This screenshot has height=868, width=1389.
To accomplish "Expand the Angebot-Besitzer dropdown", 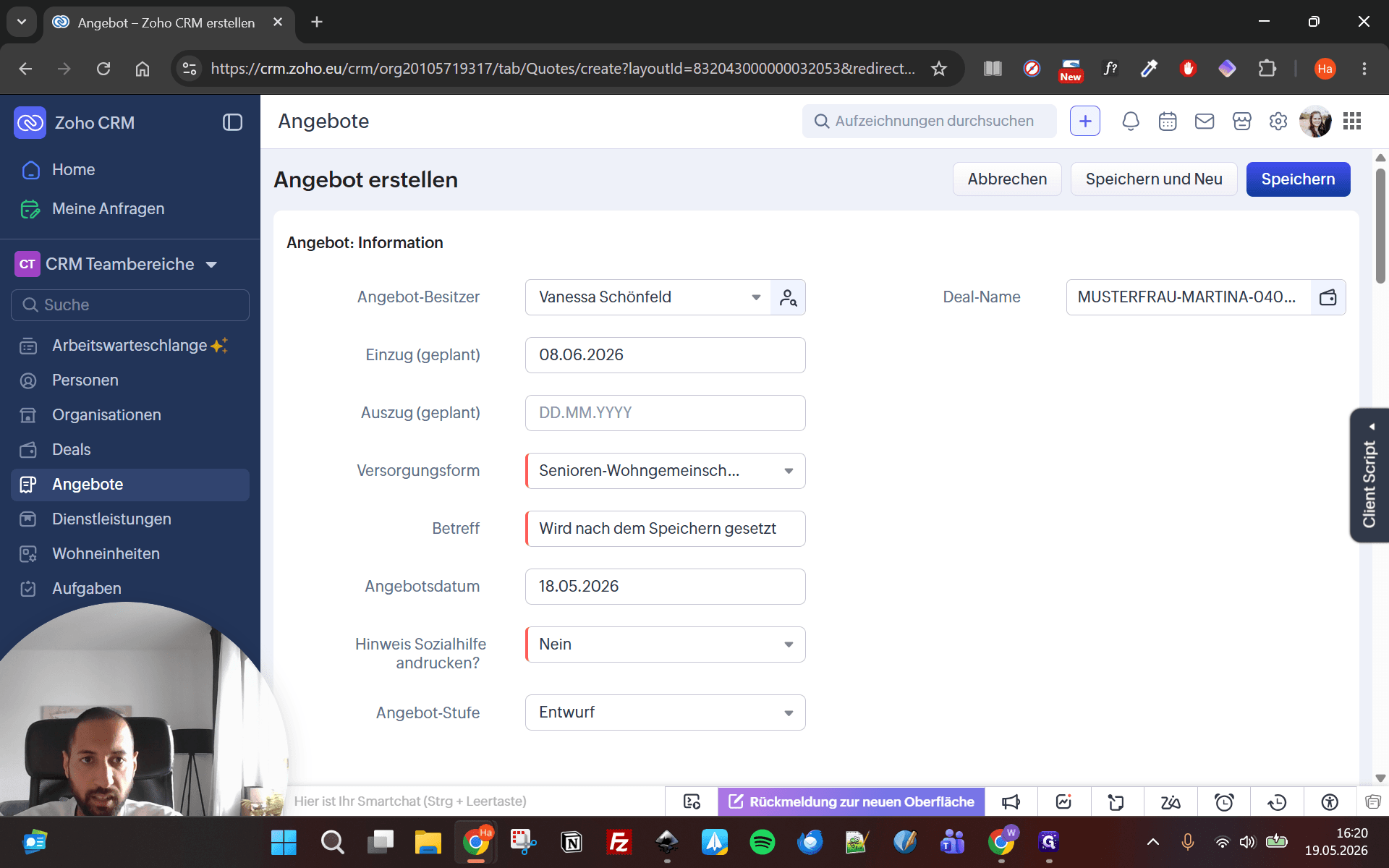I will point(756,297).
